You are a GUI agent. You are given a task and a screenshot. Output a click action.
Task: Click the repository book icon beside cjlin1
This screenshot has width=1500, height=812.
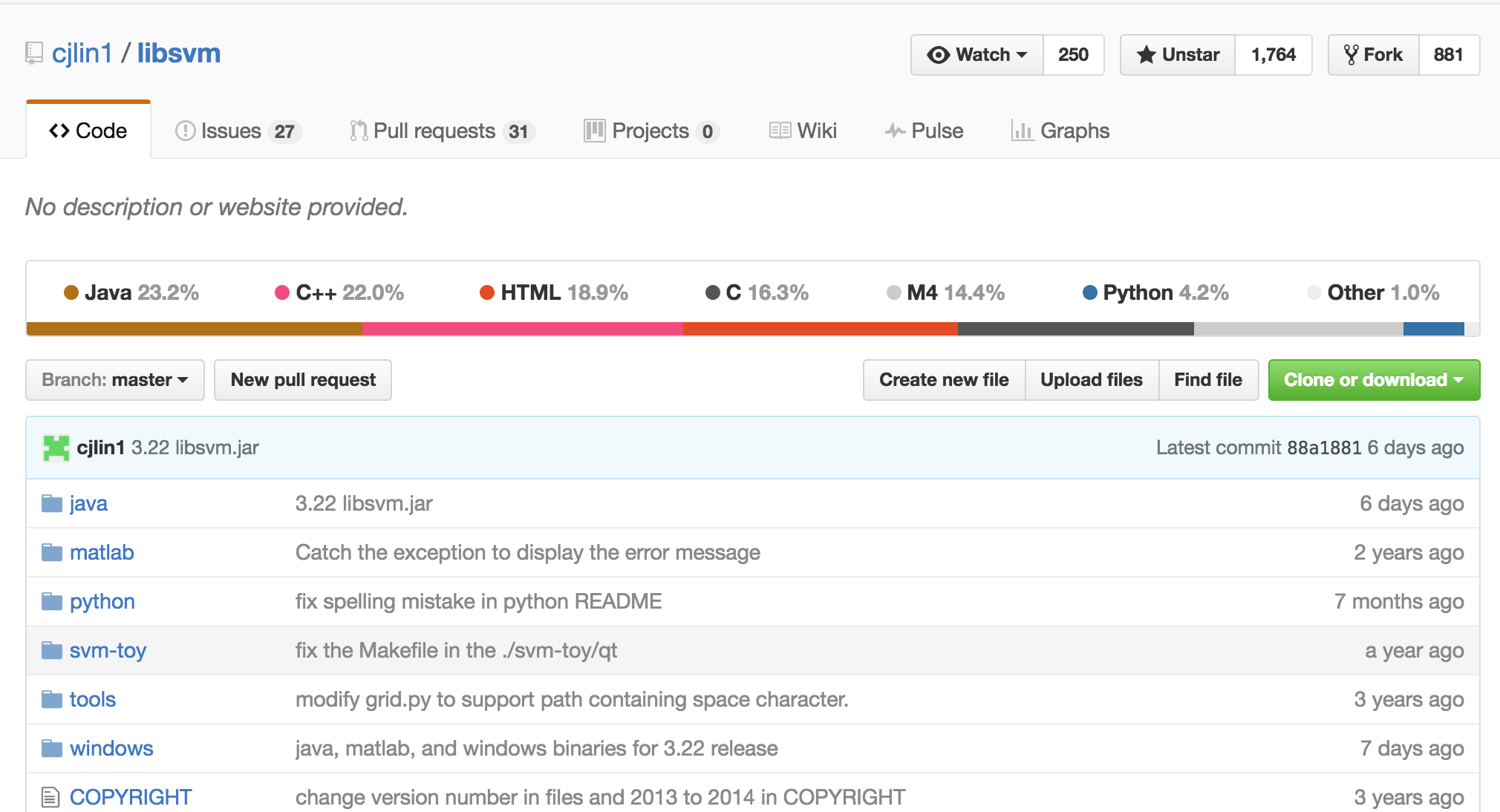coord(34,53)
